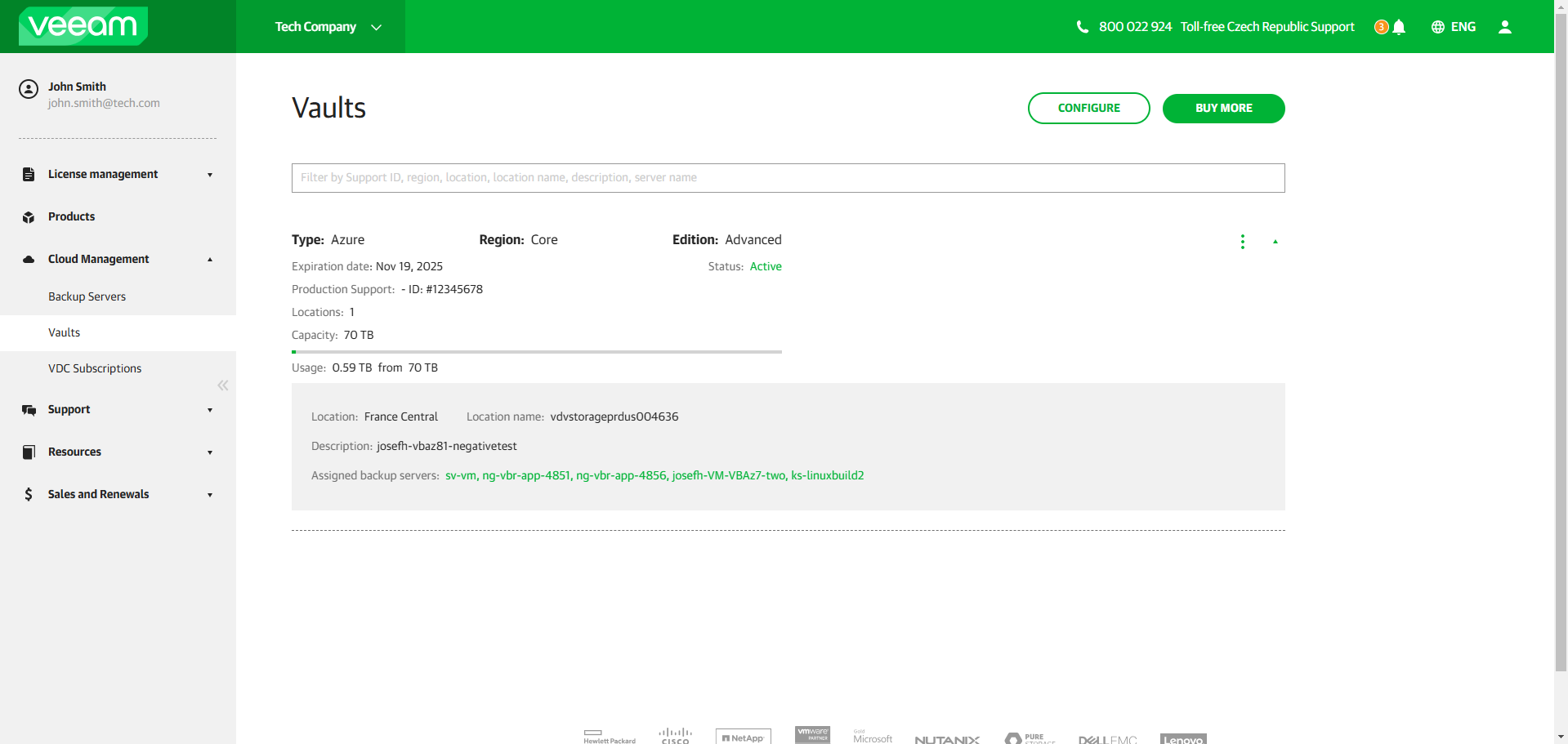The width and height of the screenshot is (1568, 744).
Task: Open VDC Subscriptions
Action: pyautogui.click(x=95, y=368)
